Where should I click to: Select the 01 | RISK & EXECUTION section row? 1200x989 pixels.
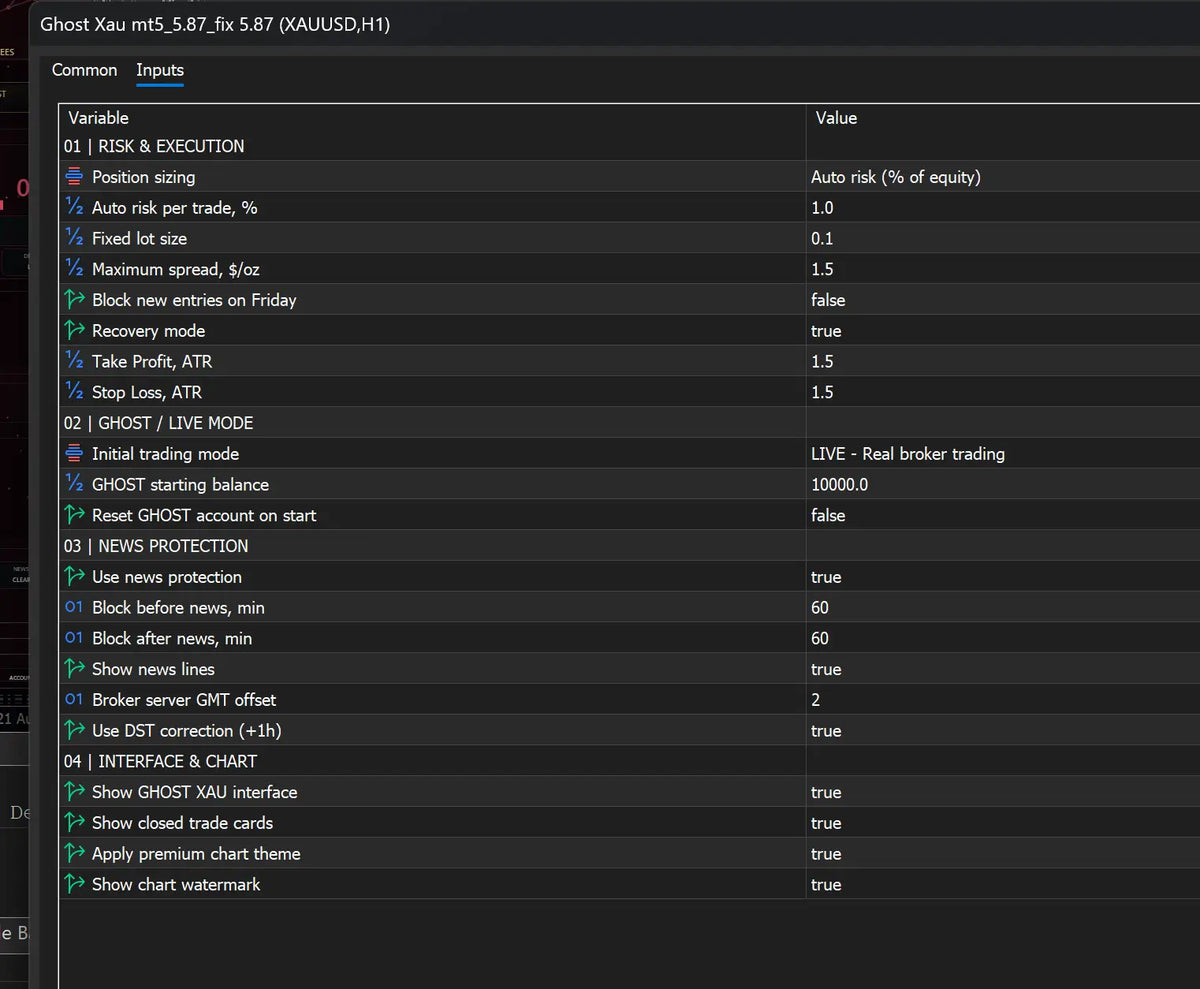pos(630,146)
